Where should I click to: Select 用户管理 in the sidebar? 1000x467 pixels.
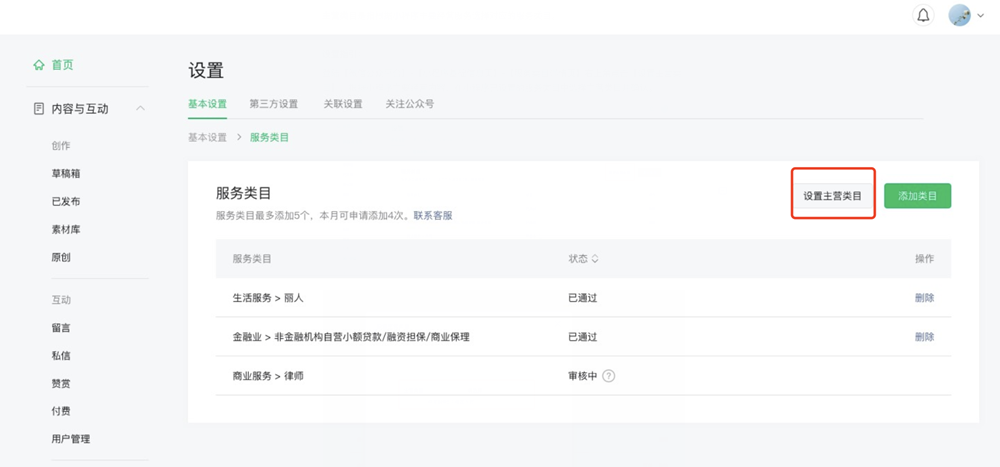71,439
